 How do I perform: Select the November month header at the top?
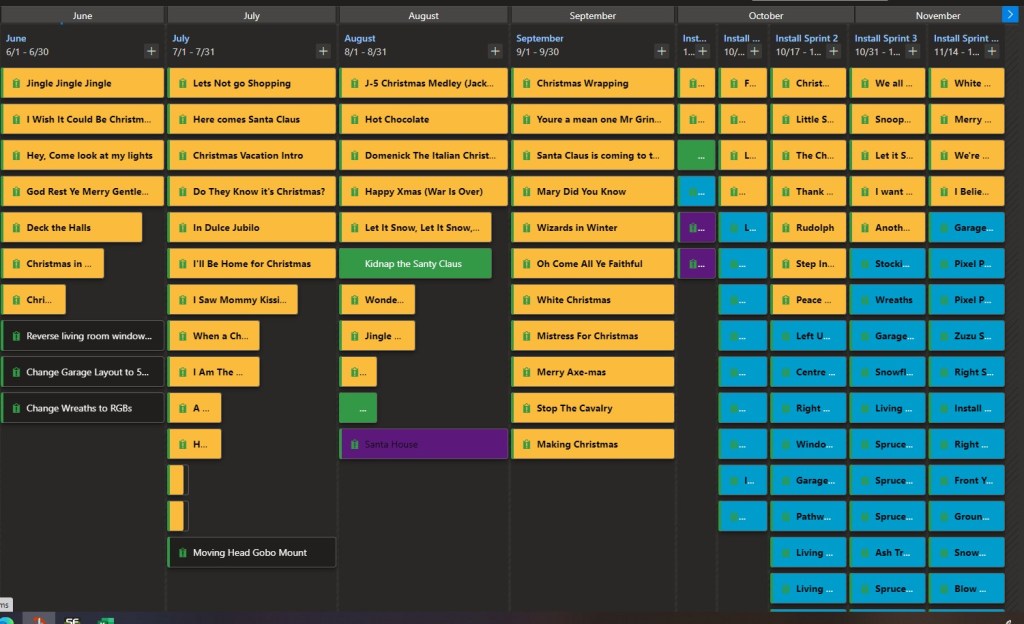click(x=936, y=15)
